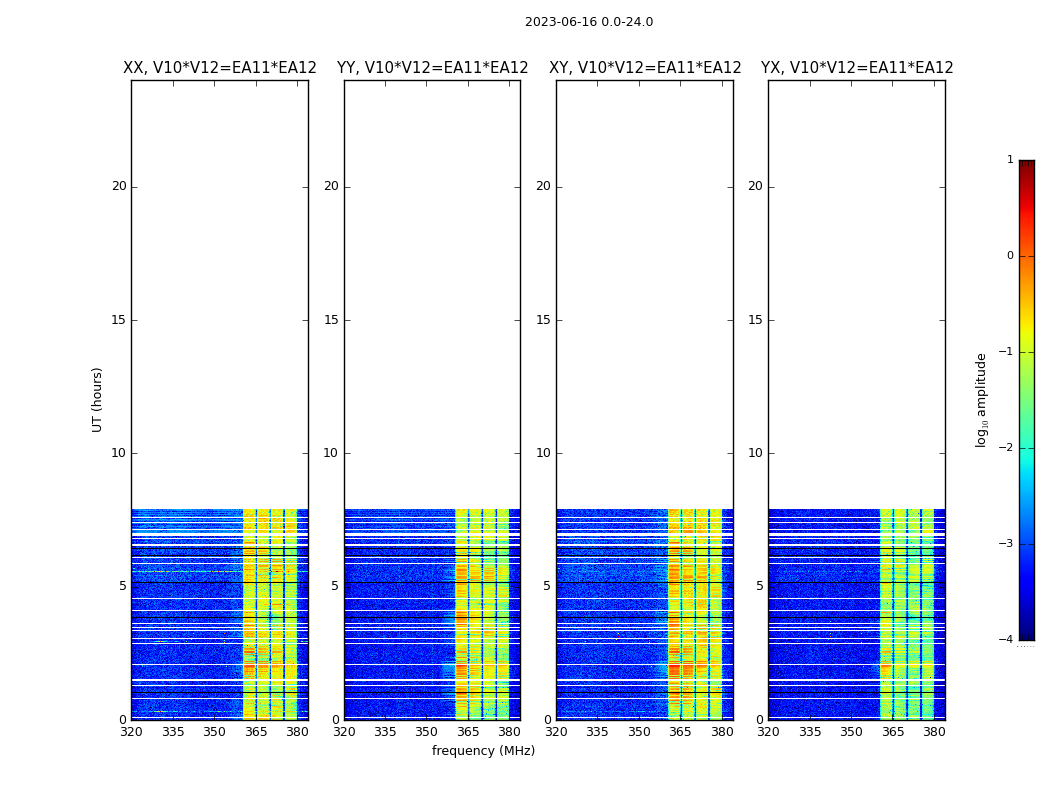This screenshot has height=800, width=1050.
Task: Click the XY polarization panel title
Action: click(645, 68)
